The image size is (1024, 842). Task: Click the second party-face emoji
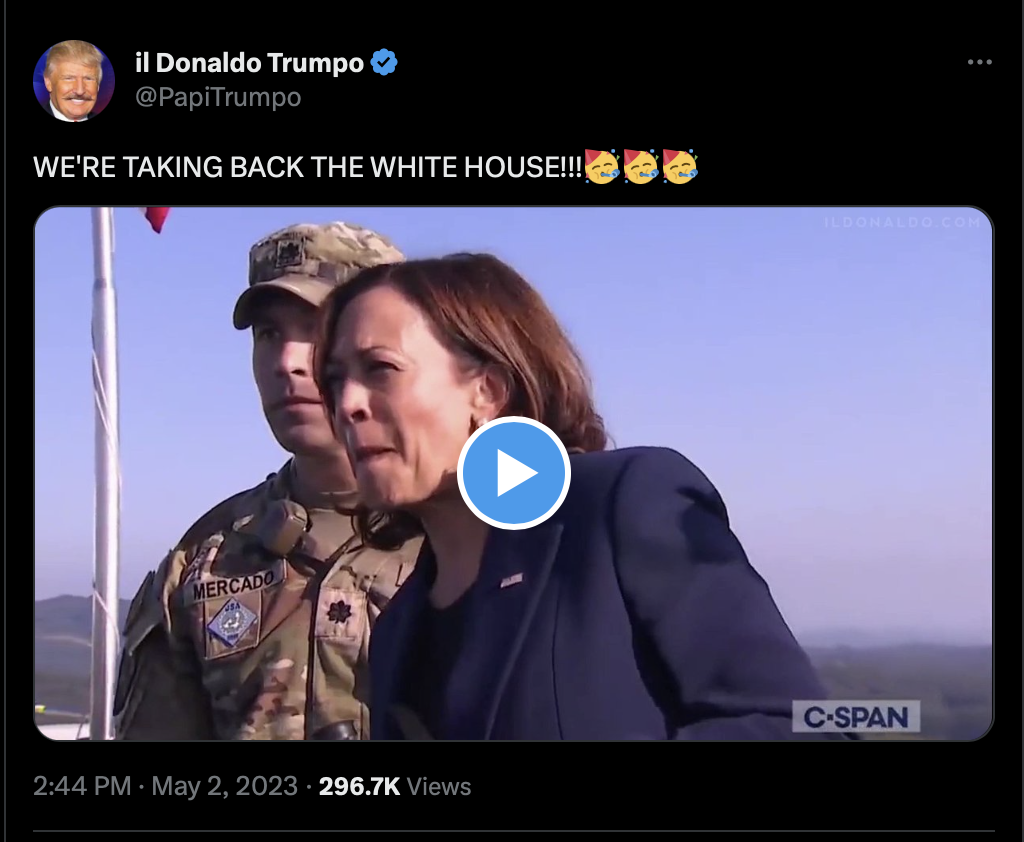click(x=641, y=167)
